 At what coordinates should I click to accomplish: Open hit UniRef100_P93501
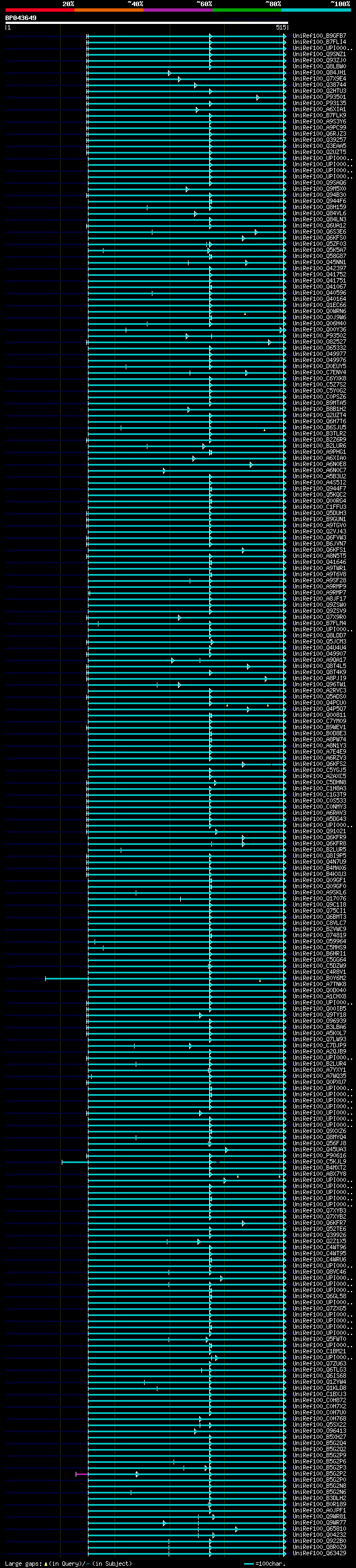[x=319, y=97]
